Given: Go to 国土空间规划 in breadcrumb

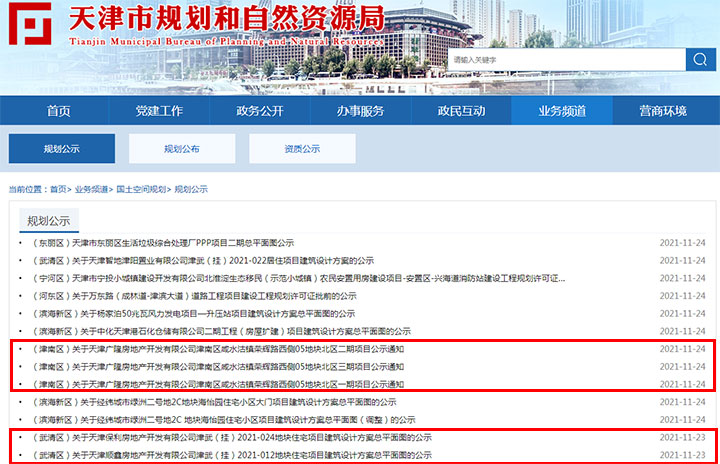Looking at the screenshot, I should pos(141,189).
